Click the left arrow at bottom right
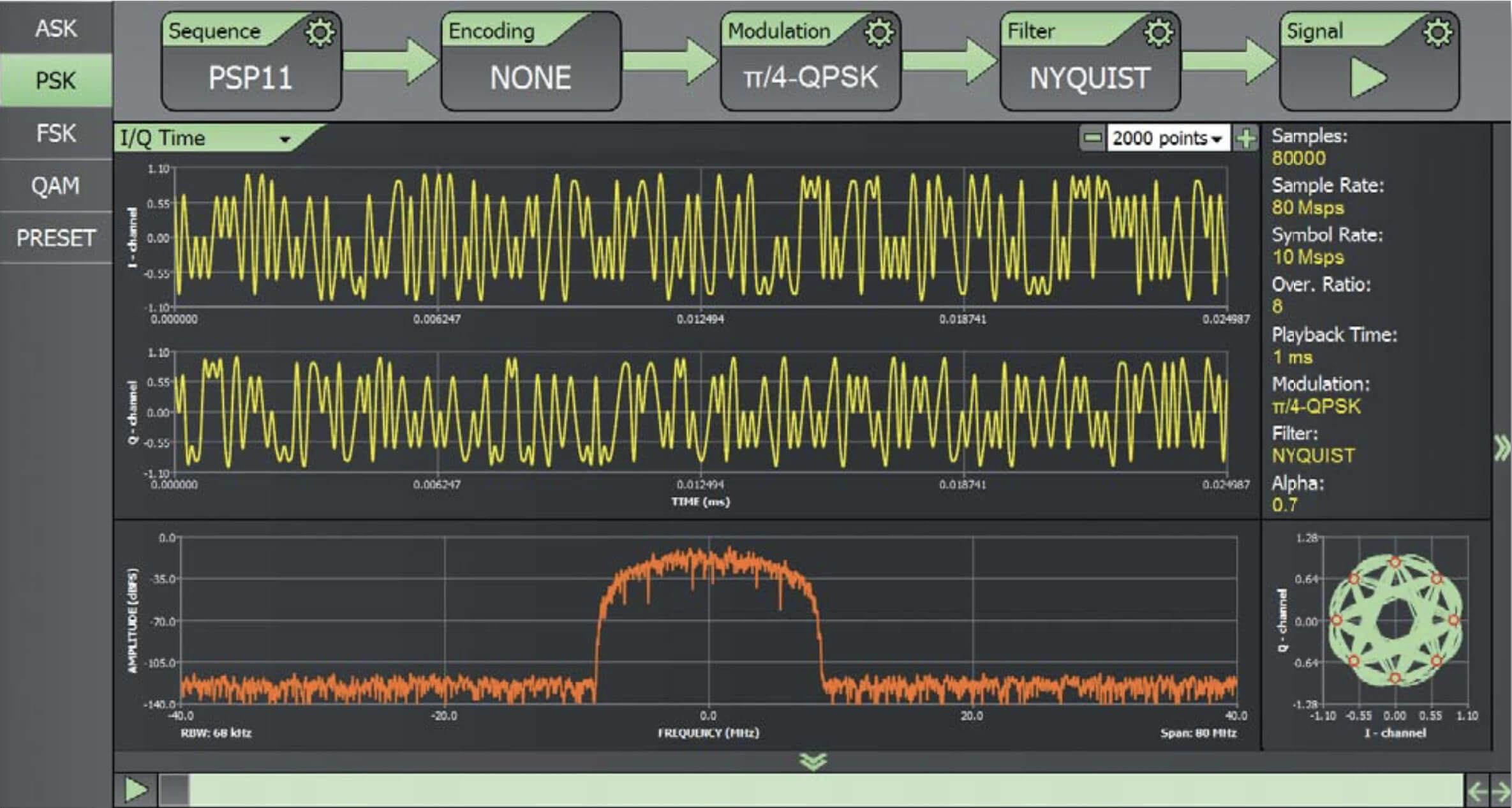Image resolution: width=1512 pixels, height=808 pixels. (1478, 791)
